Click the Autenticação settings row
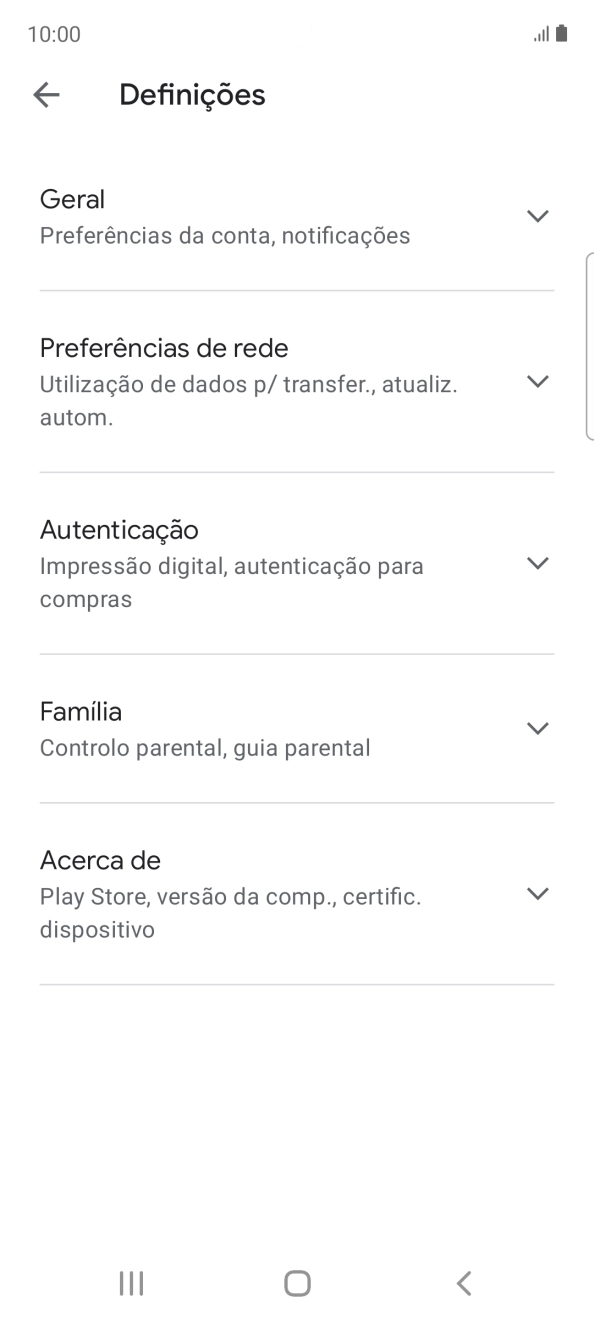 click(x=248, y=563)
